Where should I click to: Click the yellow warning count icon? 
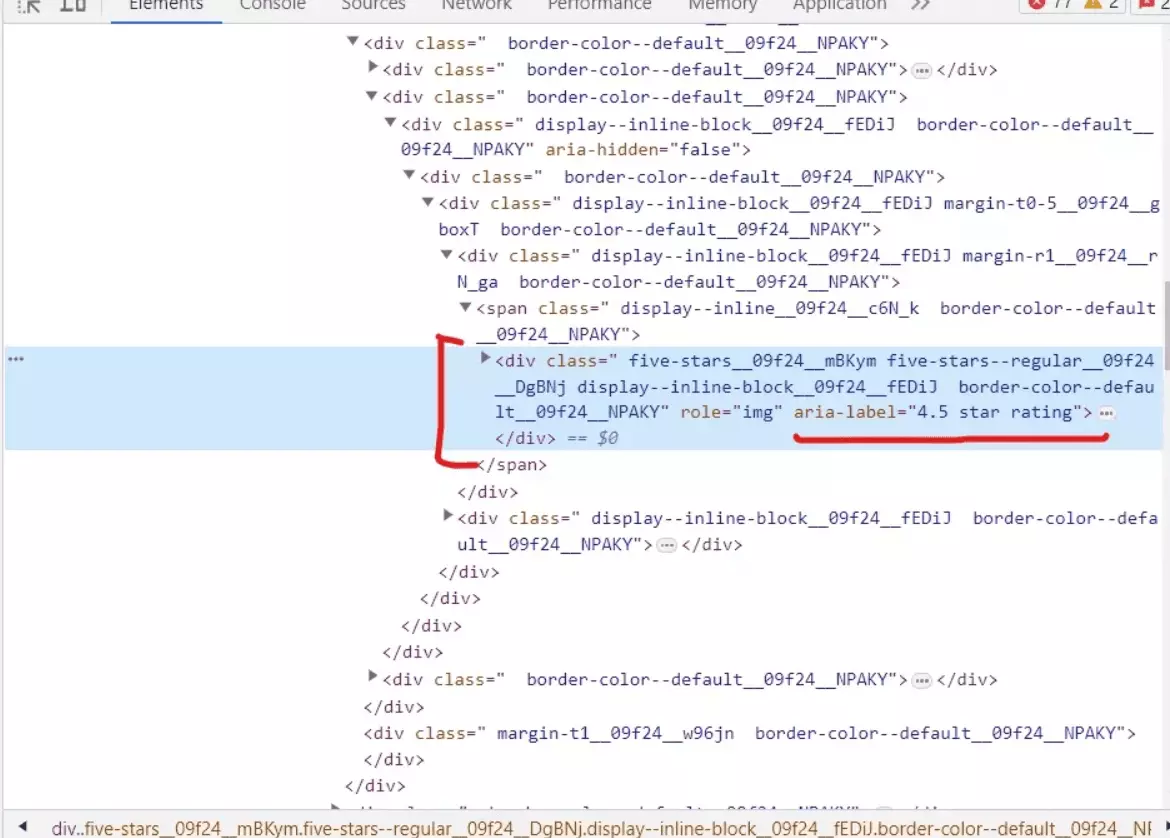tap(1091, 5)
